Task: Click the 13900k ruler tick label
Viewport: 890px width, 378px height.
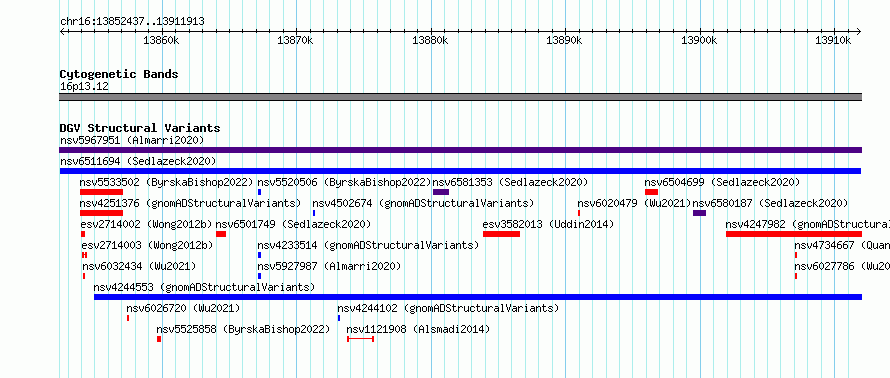Action: click(699, 41)
